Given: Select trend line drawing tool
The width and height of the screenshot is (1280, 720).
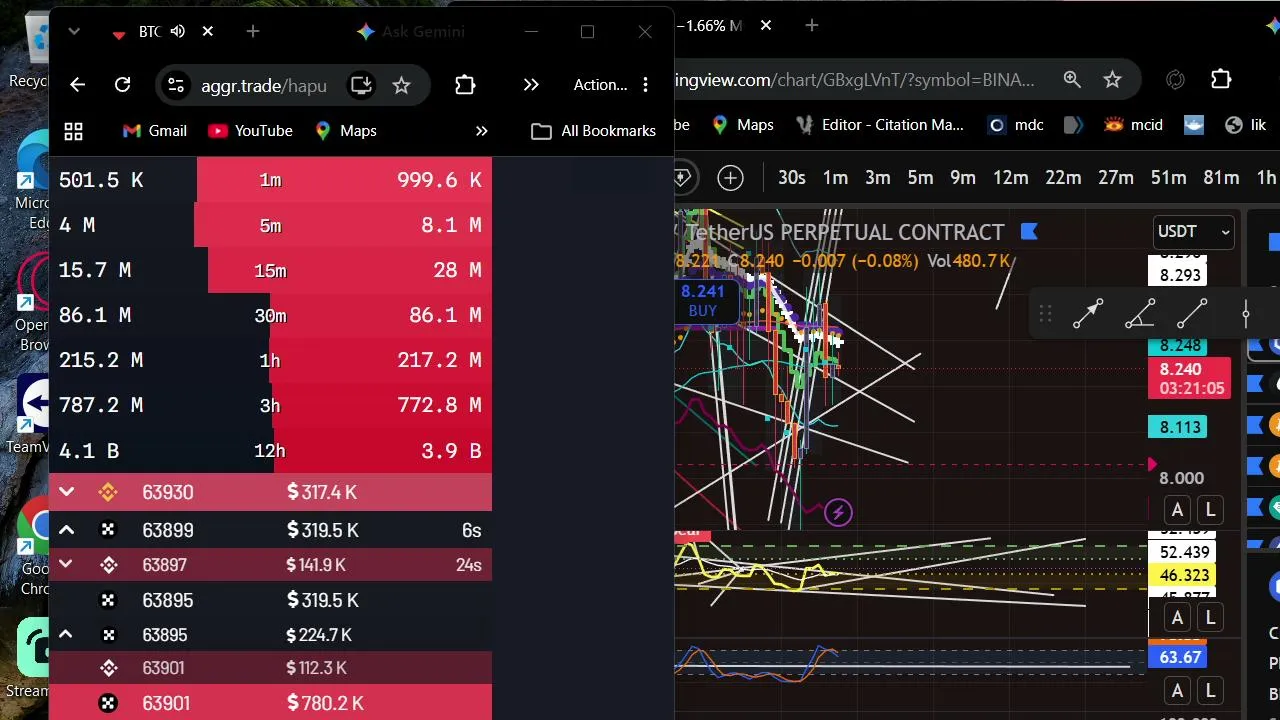Looking at the screenshot, I should [x=1192, y=314].
